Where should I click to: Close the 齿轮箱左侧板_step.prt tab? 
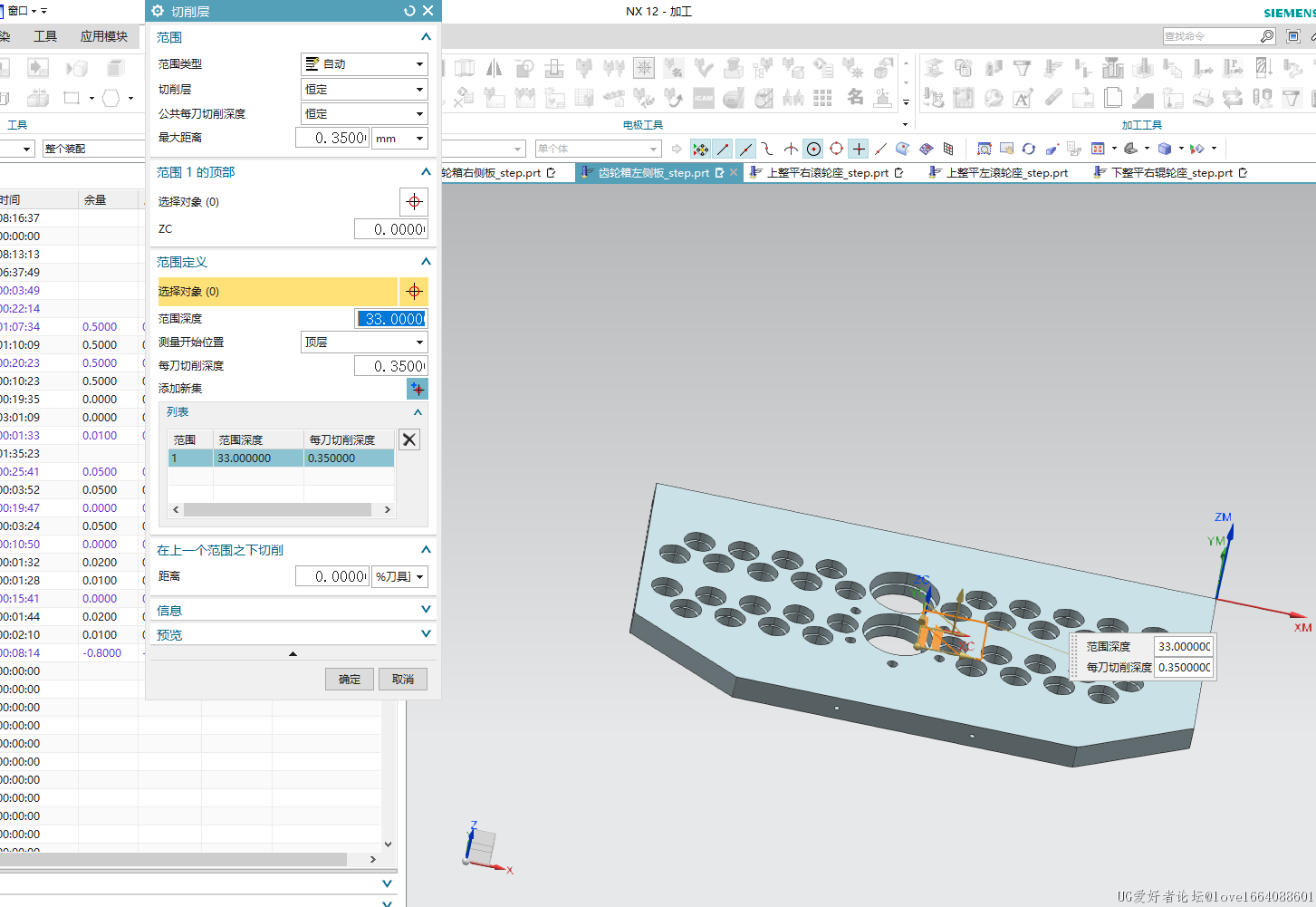[x=734, y=172]
